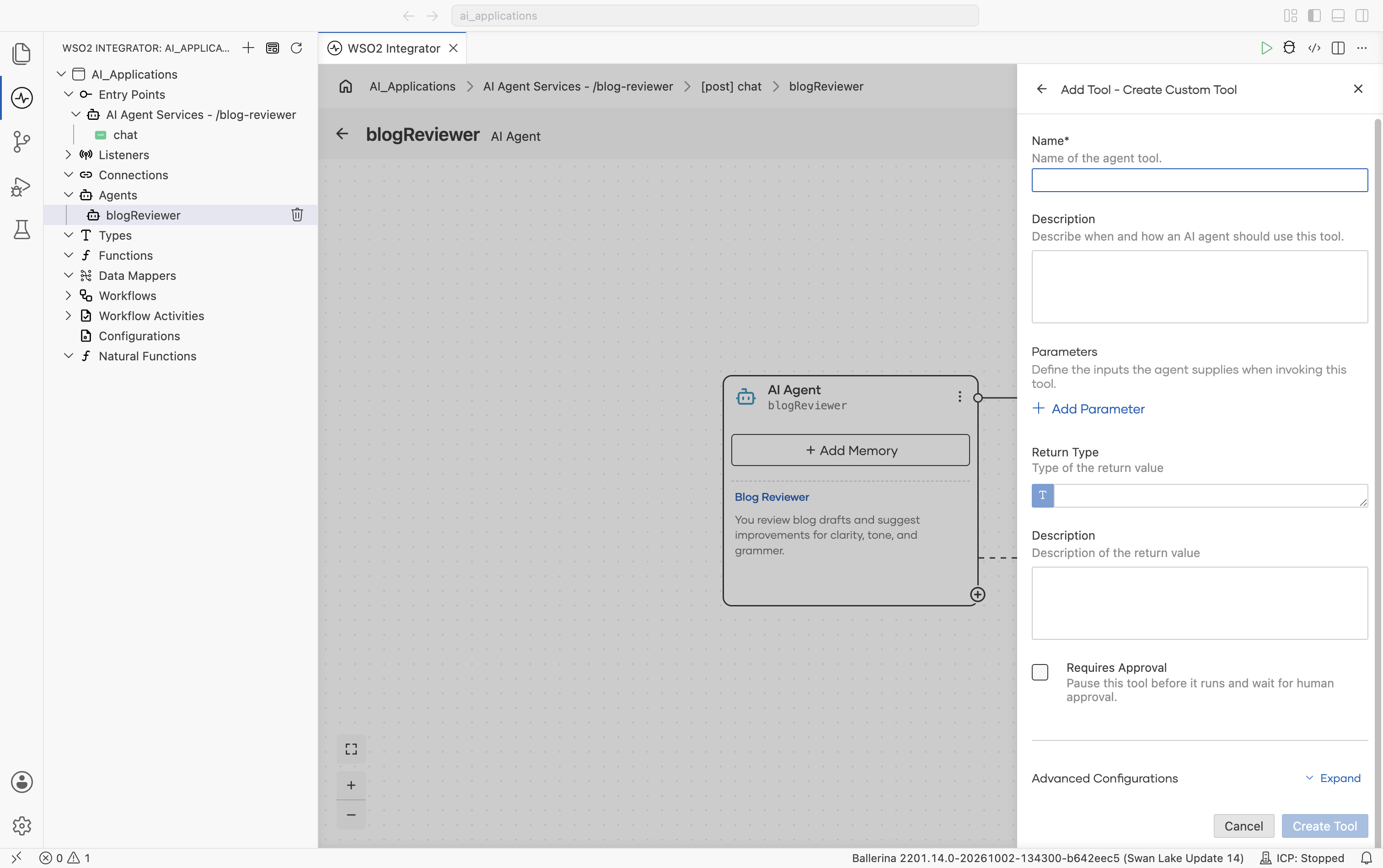Toggle the secondary side bar layout icon
The image size is (1383, 868).
[x=1362, y=16]
